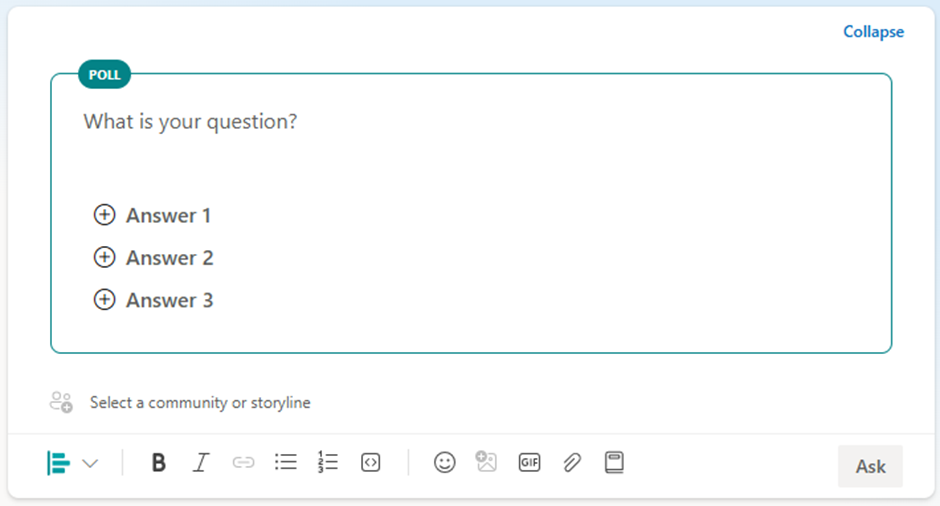Insert a code snippet block

pyautogui.click(x=371, y=462)
